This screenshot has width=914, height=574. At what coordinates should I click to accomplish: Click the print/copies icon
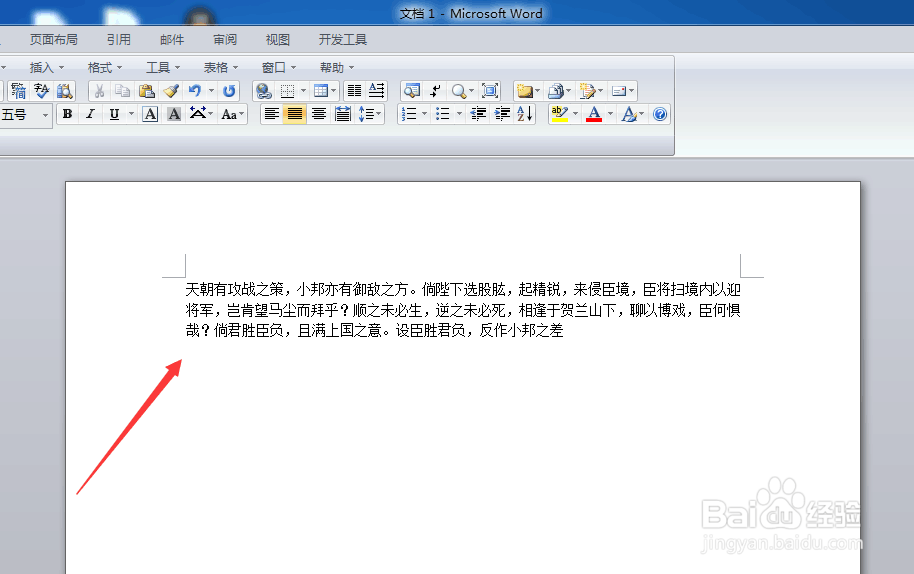point(556,91)
